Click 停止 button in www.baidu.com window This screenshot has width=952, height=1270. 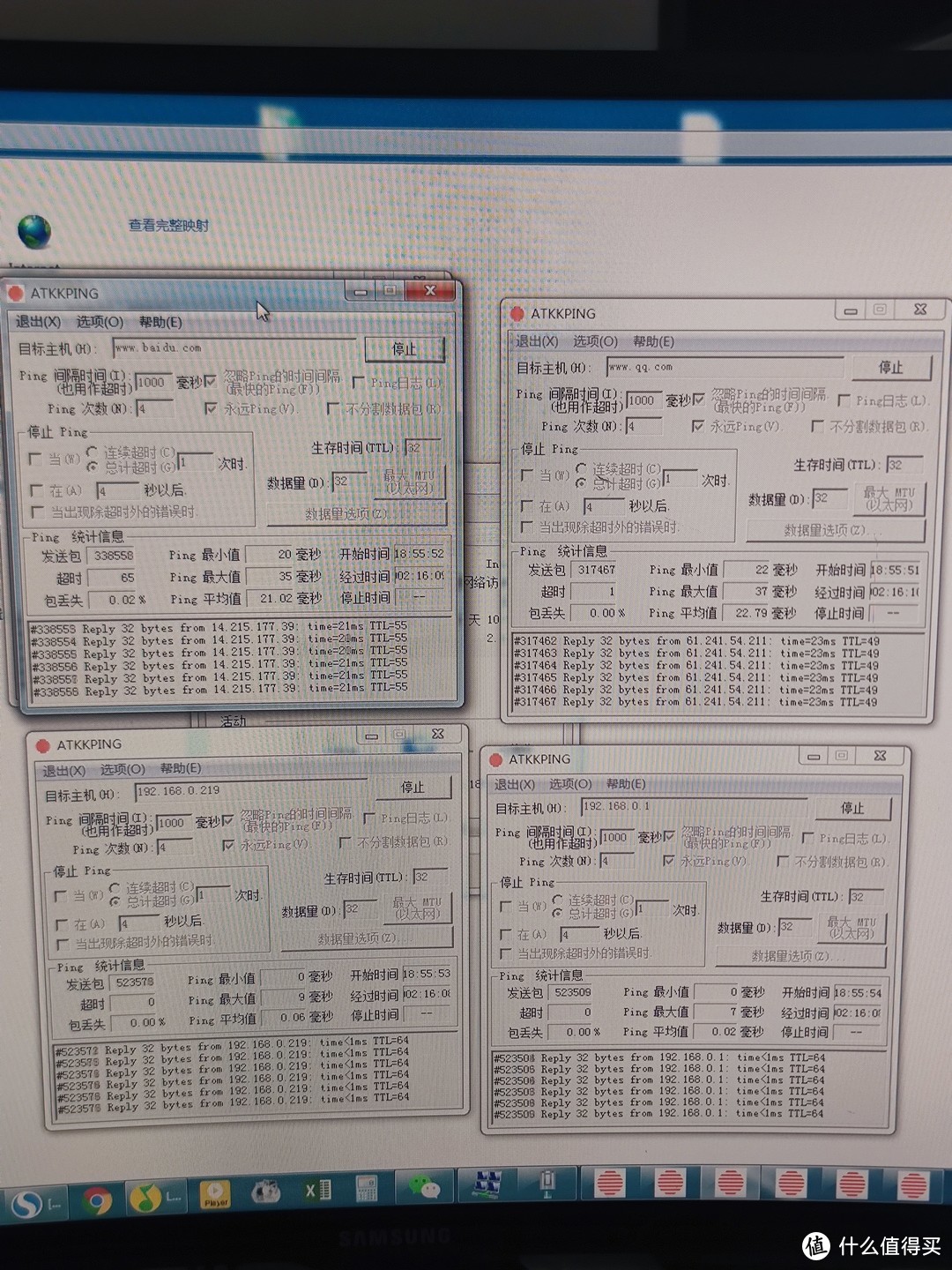coord(405,349)
